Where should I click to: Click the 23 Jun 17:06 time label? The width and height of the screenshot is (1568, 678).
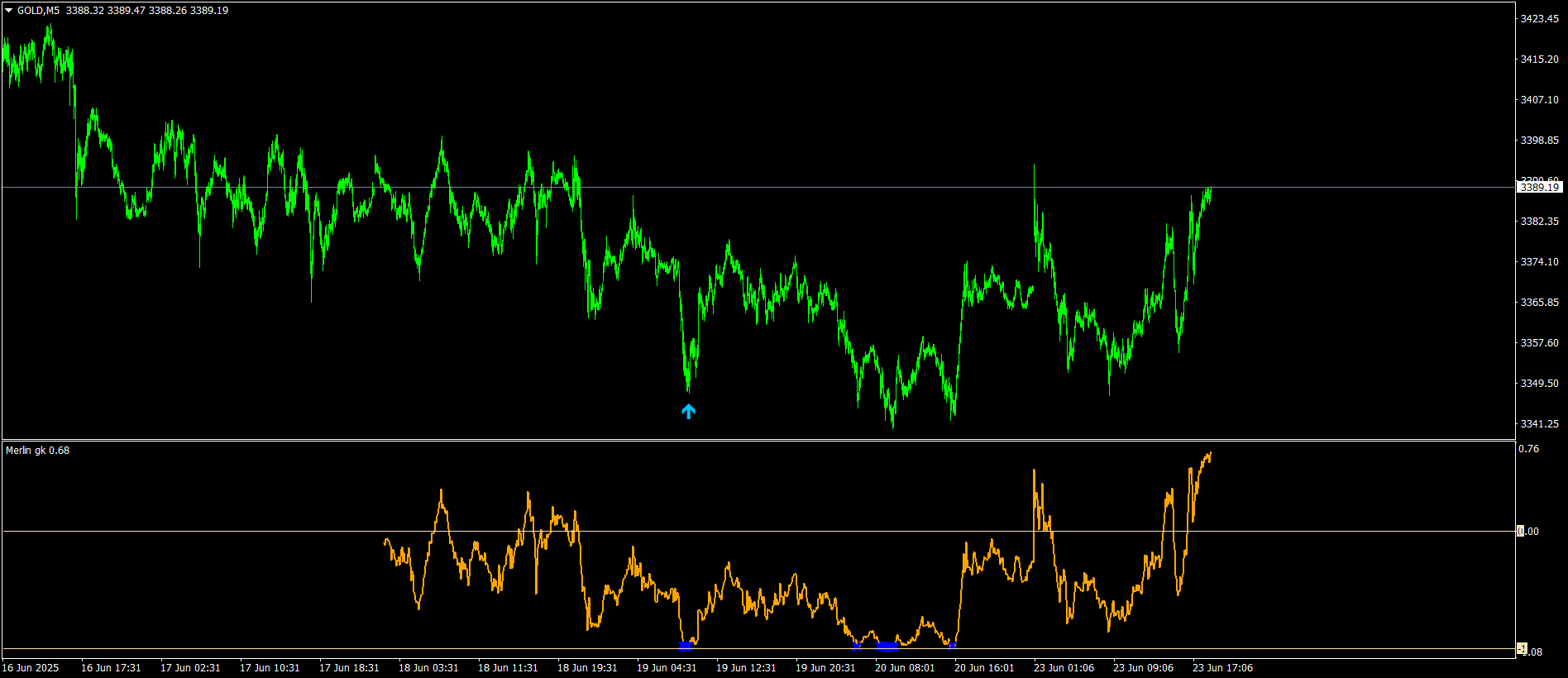point(1222,668)
